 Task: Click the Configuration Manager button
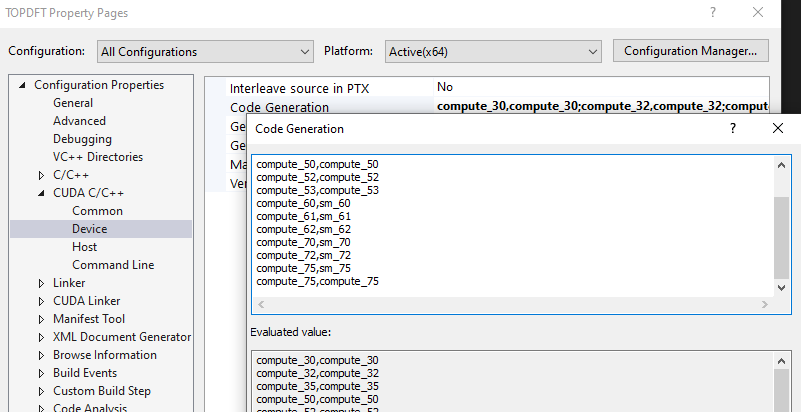(x=690, y=51)
